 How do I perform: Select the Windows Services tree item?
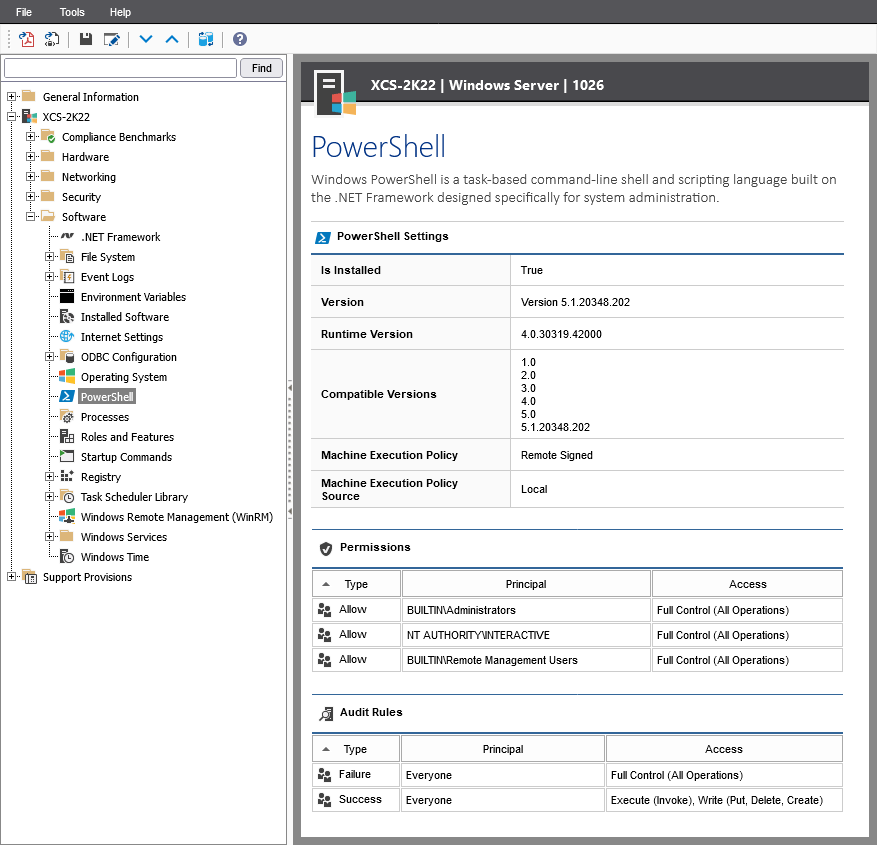[x=124, y=537]
